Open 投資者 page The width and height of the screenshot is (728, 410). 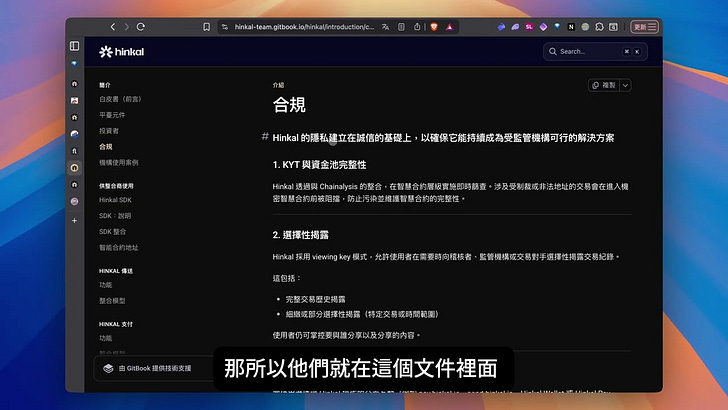(109, 130)
